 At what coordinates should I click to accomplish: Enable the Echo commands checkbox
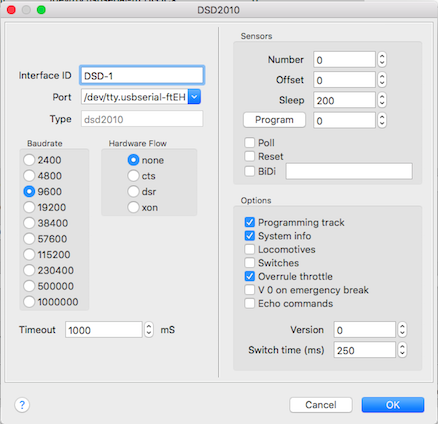[250, 304]
